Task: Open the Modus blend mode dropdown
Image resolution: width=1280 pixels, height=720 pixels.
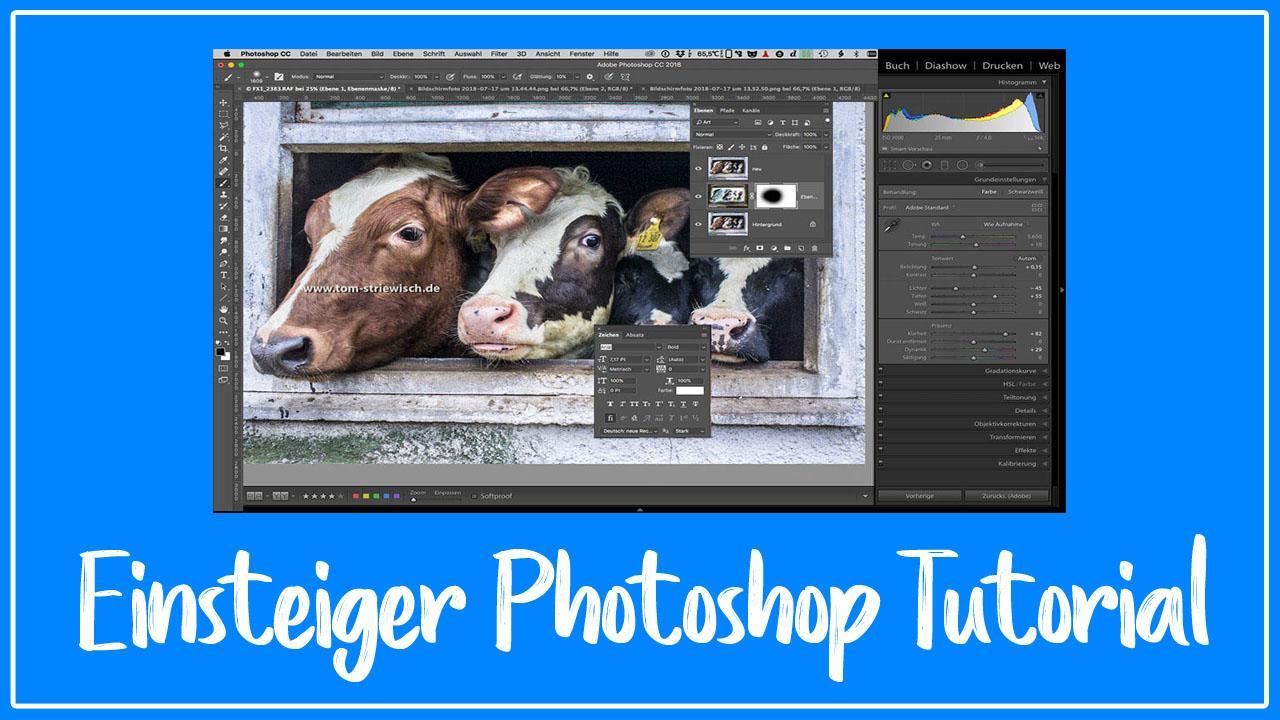Action: [349, 76]
